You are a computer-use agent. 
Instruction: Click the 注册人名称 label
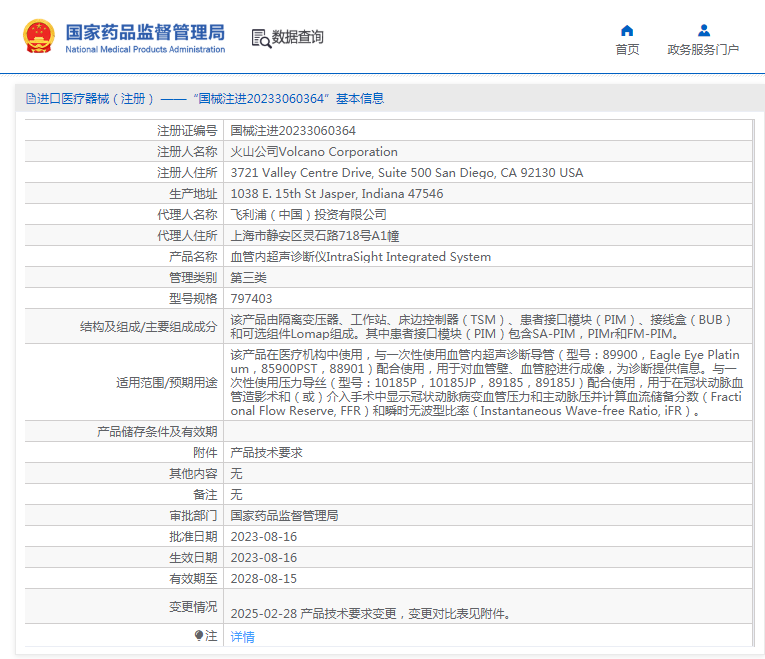click(x=187, y=152)
